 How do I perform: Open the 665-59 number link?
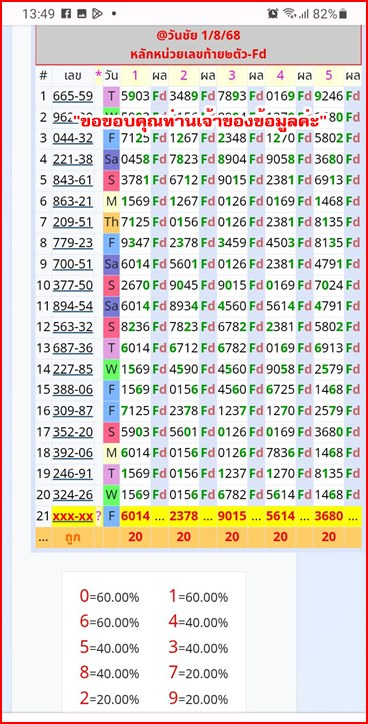pyautogui.click(x=72, y=96)
